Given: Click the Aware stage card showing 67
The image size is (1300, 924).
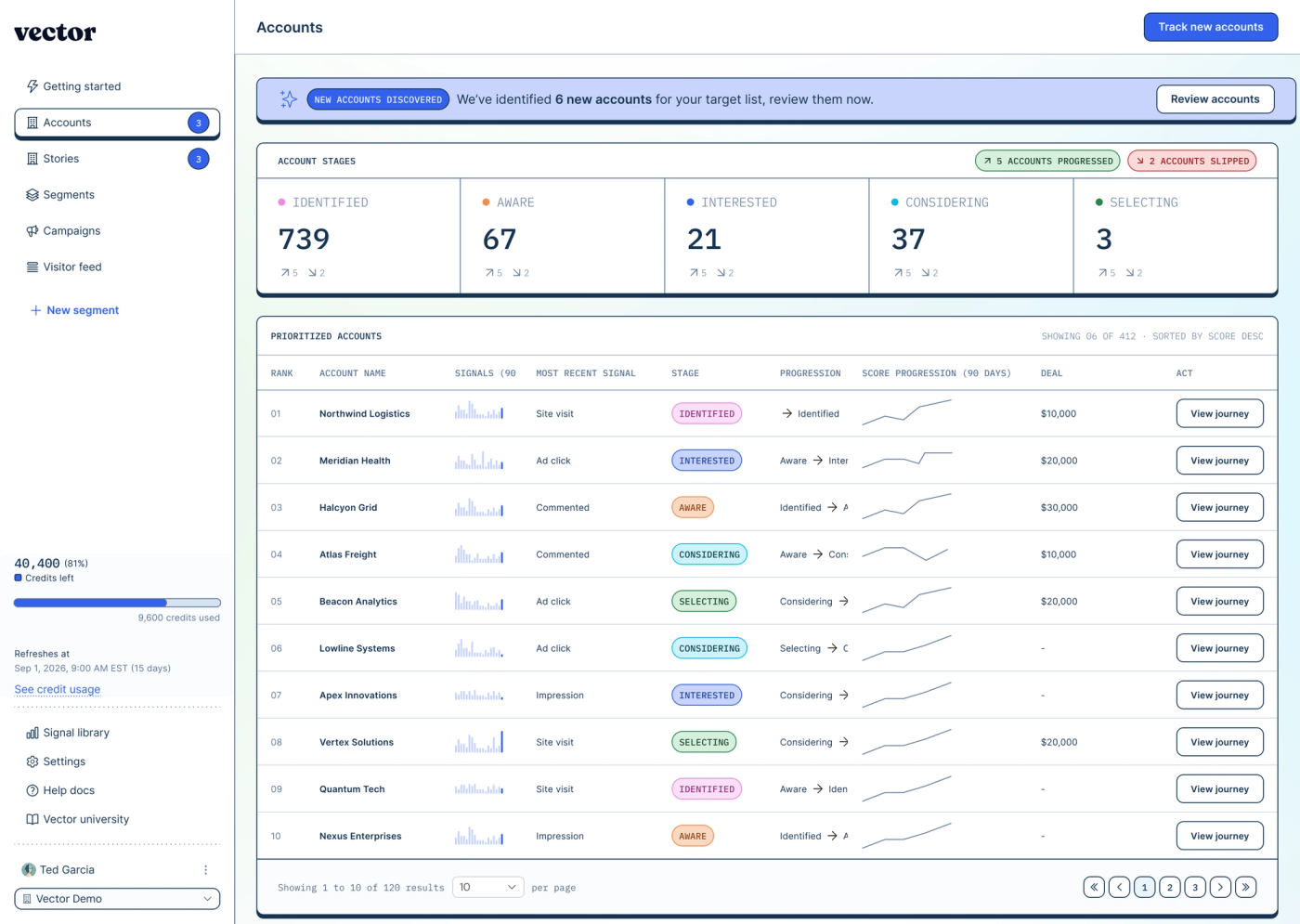Looking at the screenshot, I should point(563,236).
